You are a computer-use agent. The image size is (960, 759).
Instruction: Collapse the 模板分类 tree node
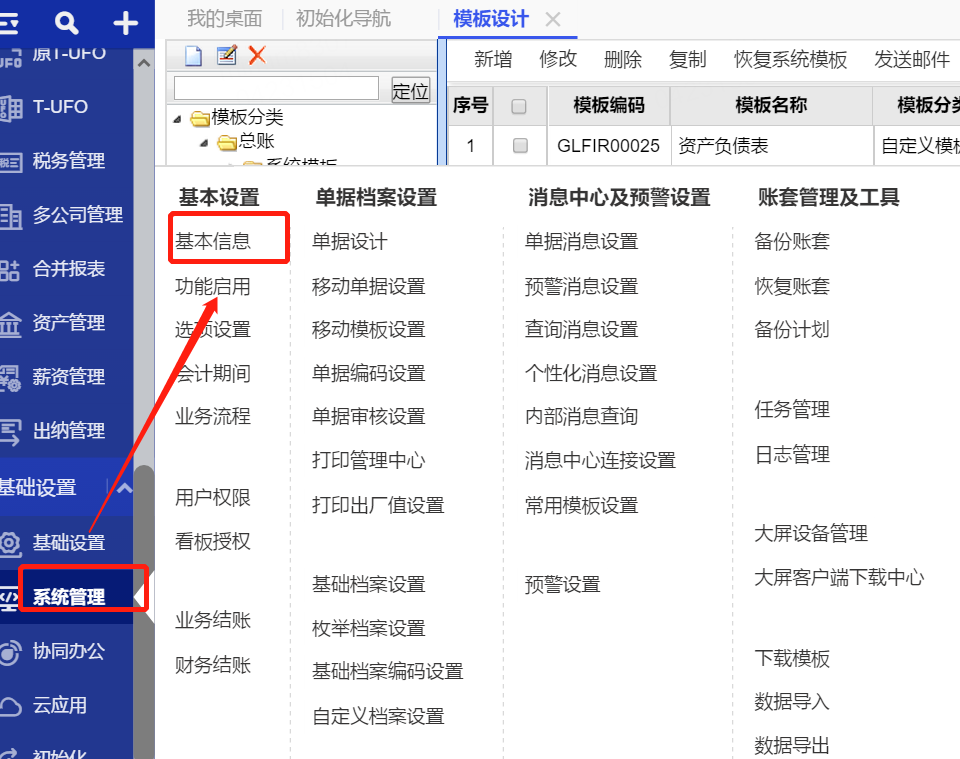pos(178,119)
